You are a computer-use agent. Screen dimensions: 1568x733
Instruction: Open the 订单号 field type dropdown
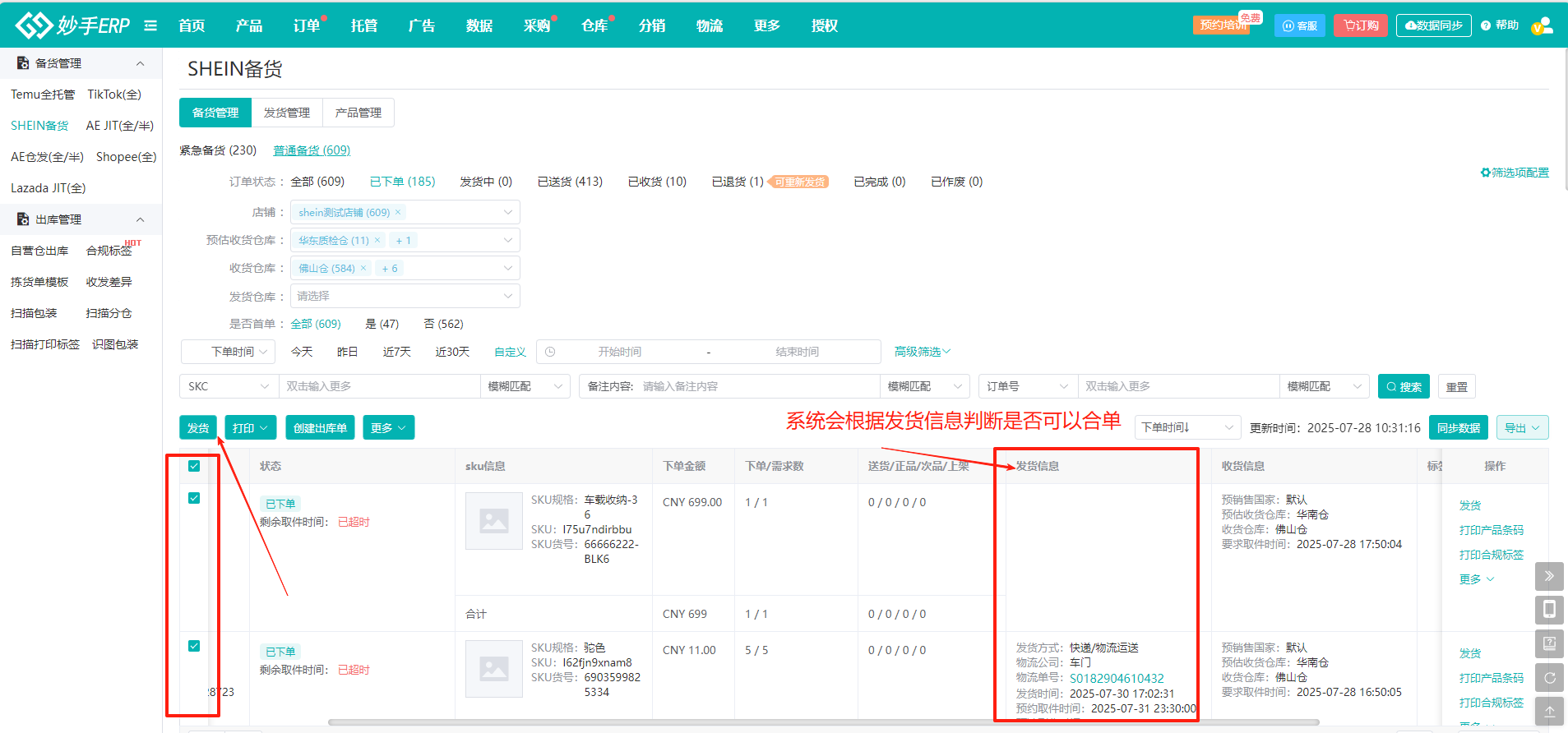coord(1028,386)
